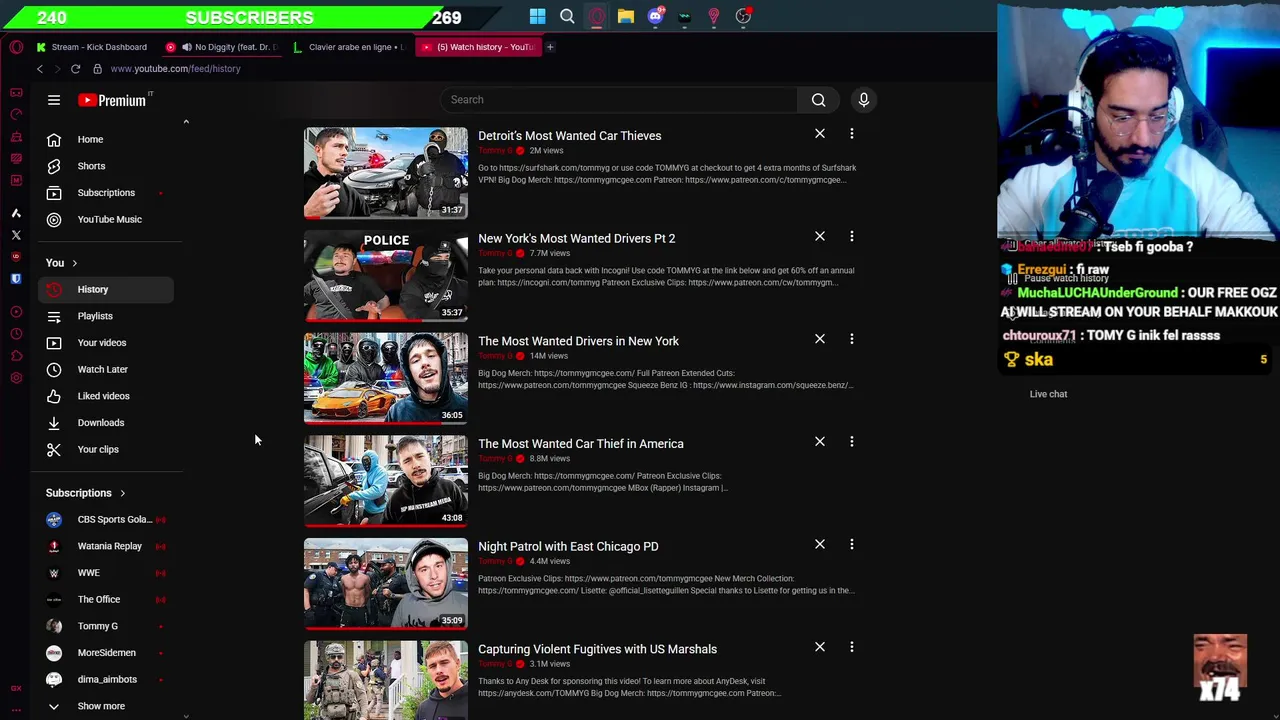The height and width of the screenshot is (720, 1280).
Task: Play Night Patrol with East Chicago PD thumbnail
Action: (x=386, y=583)
